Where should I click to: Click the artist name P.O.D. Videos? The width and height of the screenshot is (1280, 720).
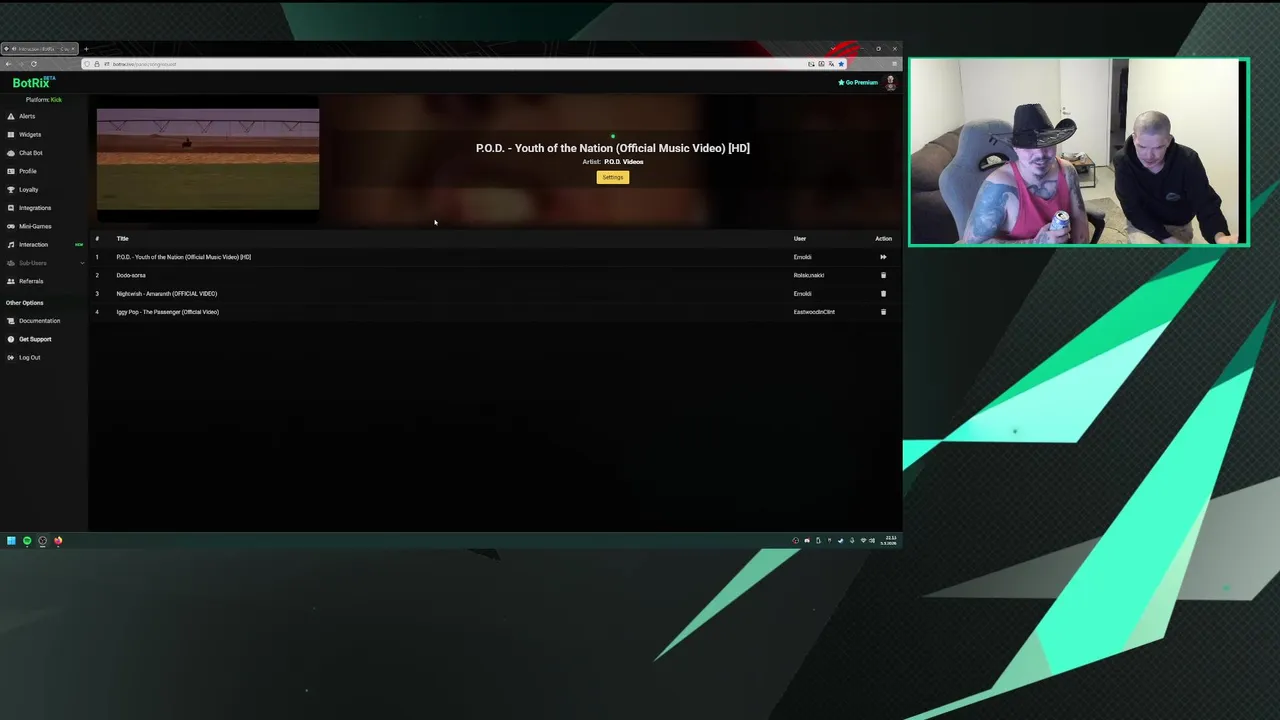tap(623, 162)
